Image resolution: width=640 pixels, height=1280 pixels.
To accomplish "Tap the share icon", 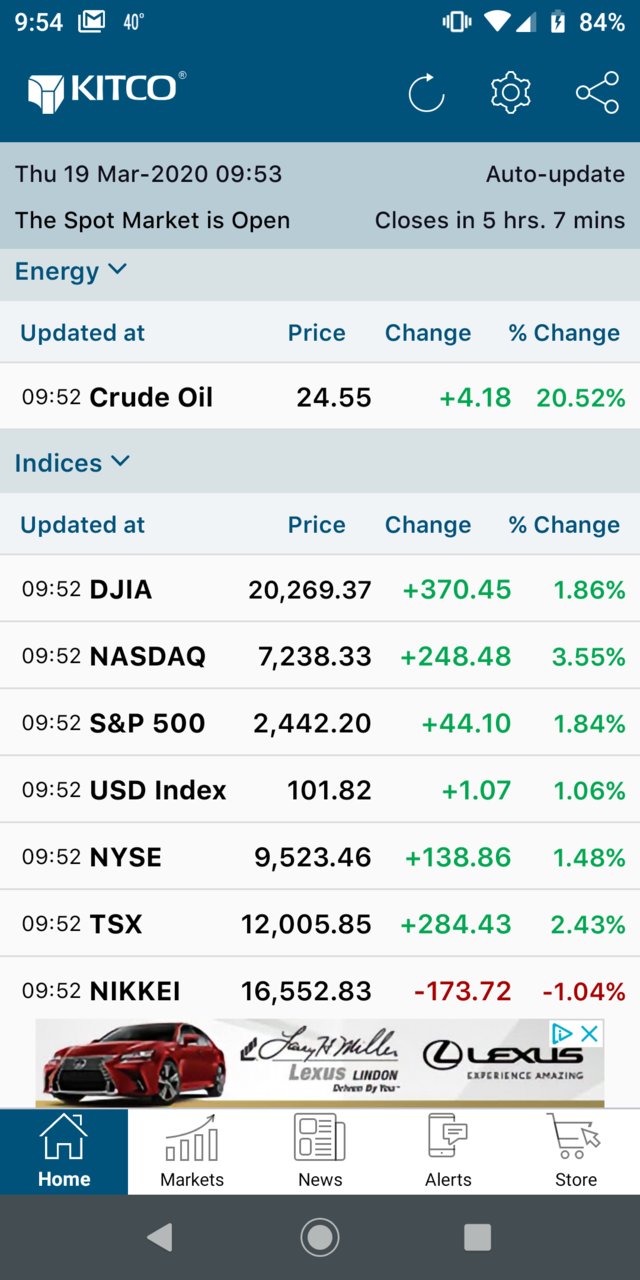I will pos(597,93).
